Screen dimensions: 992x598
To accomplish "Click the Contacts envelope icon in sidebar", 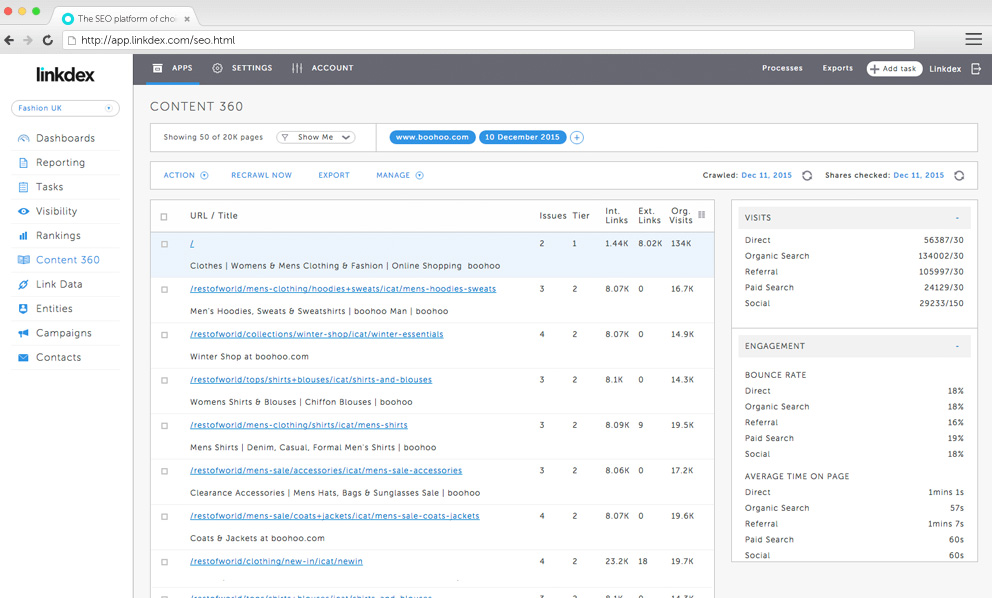I will 23,357.
